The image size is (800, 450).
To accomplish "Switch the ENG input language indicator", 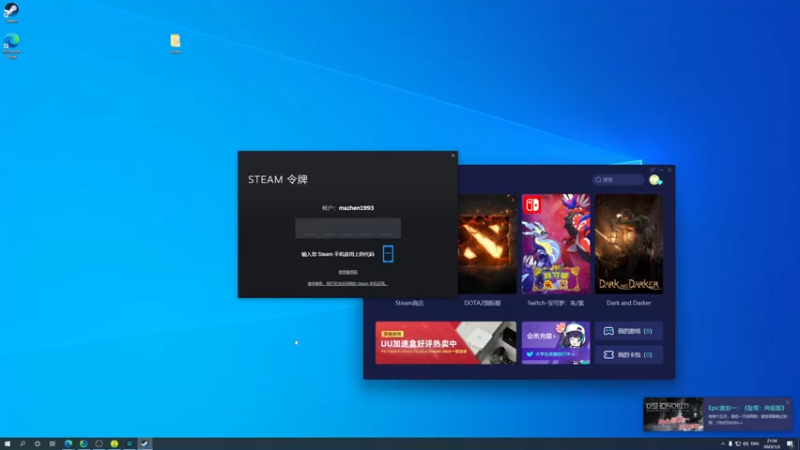I will [x=755, y=444].
